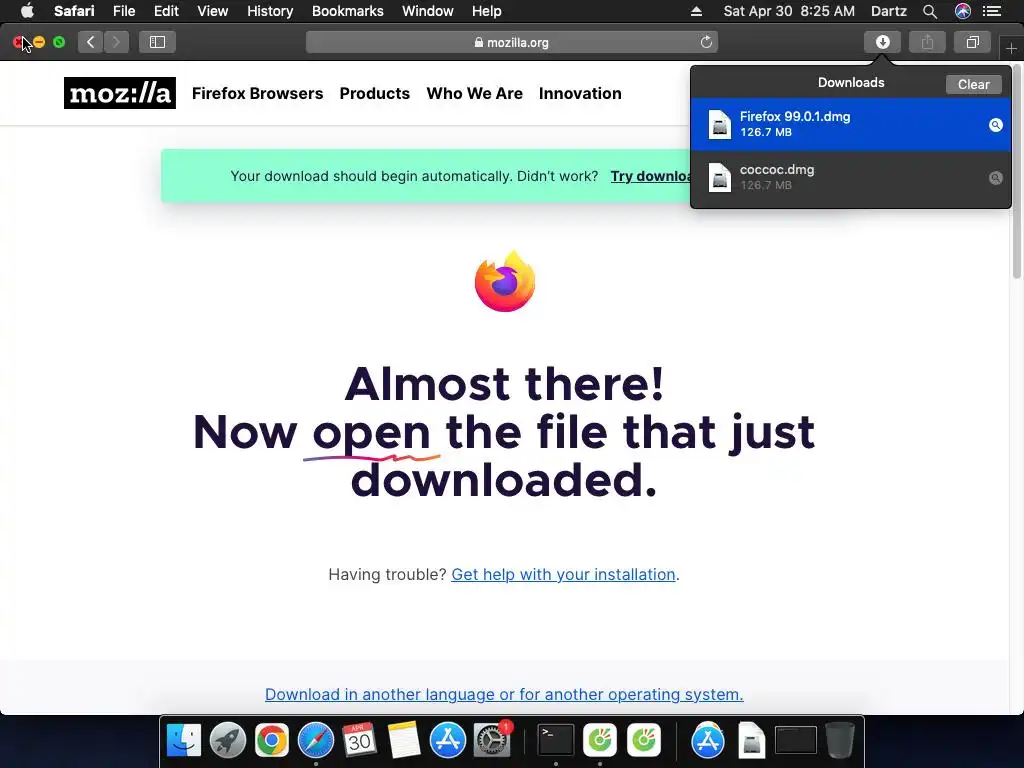Click the coccoc.dmg file icon
Image resolution: width=1024 pixels, height=768 pixels.
(720, 177)
